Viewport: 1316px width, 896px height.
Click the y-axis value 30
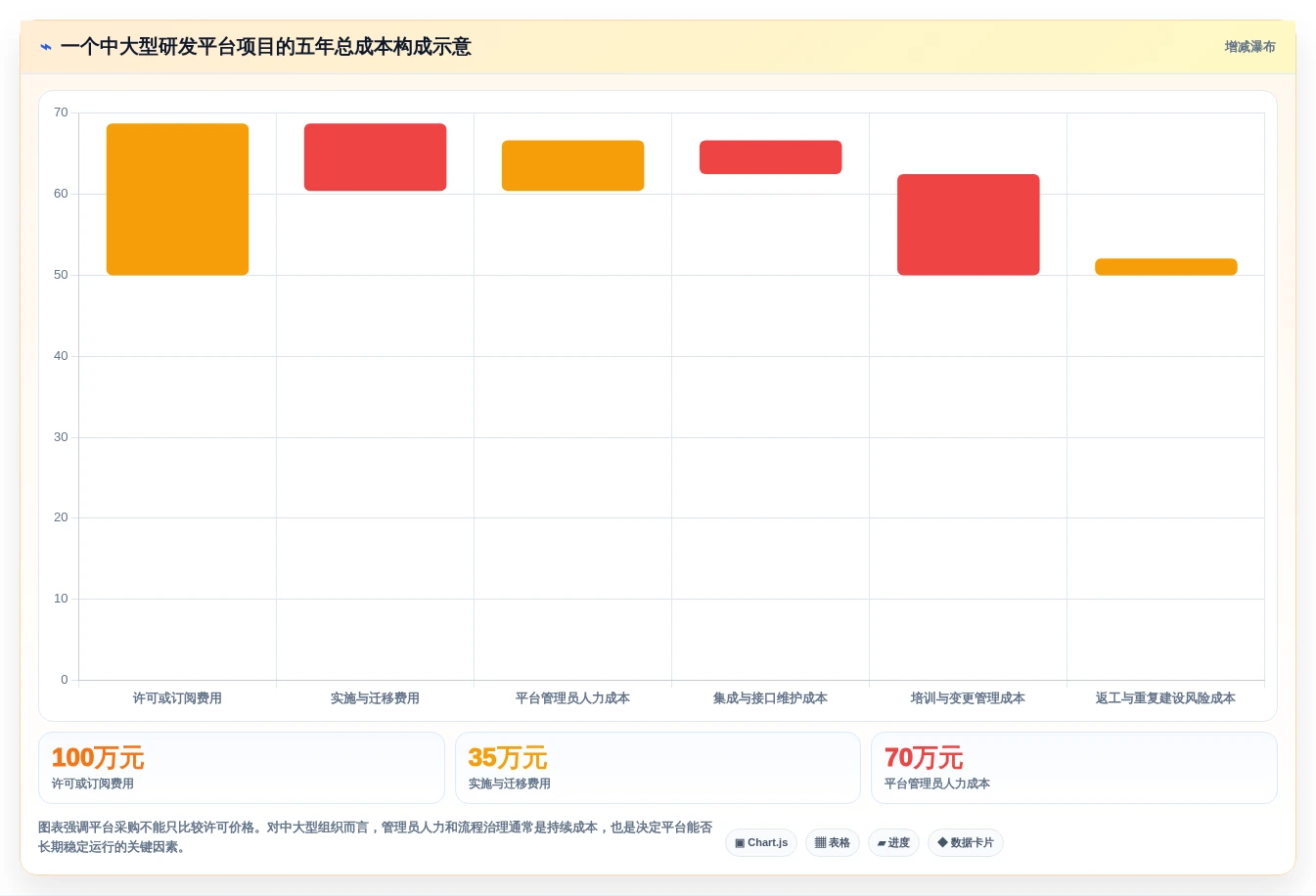61,437
